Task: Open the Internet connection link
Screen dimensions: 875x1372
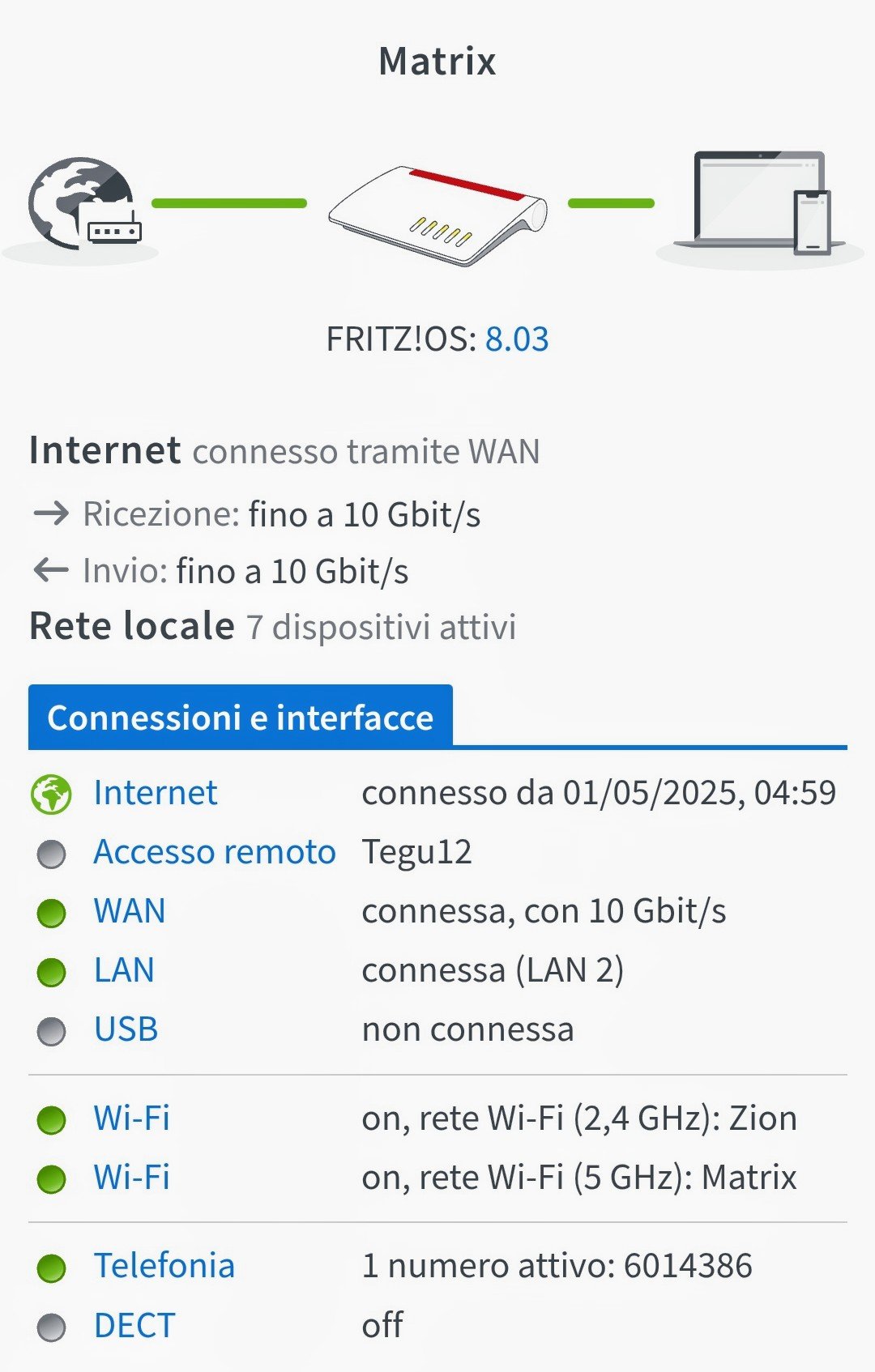Action: 156,793
